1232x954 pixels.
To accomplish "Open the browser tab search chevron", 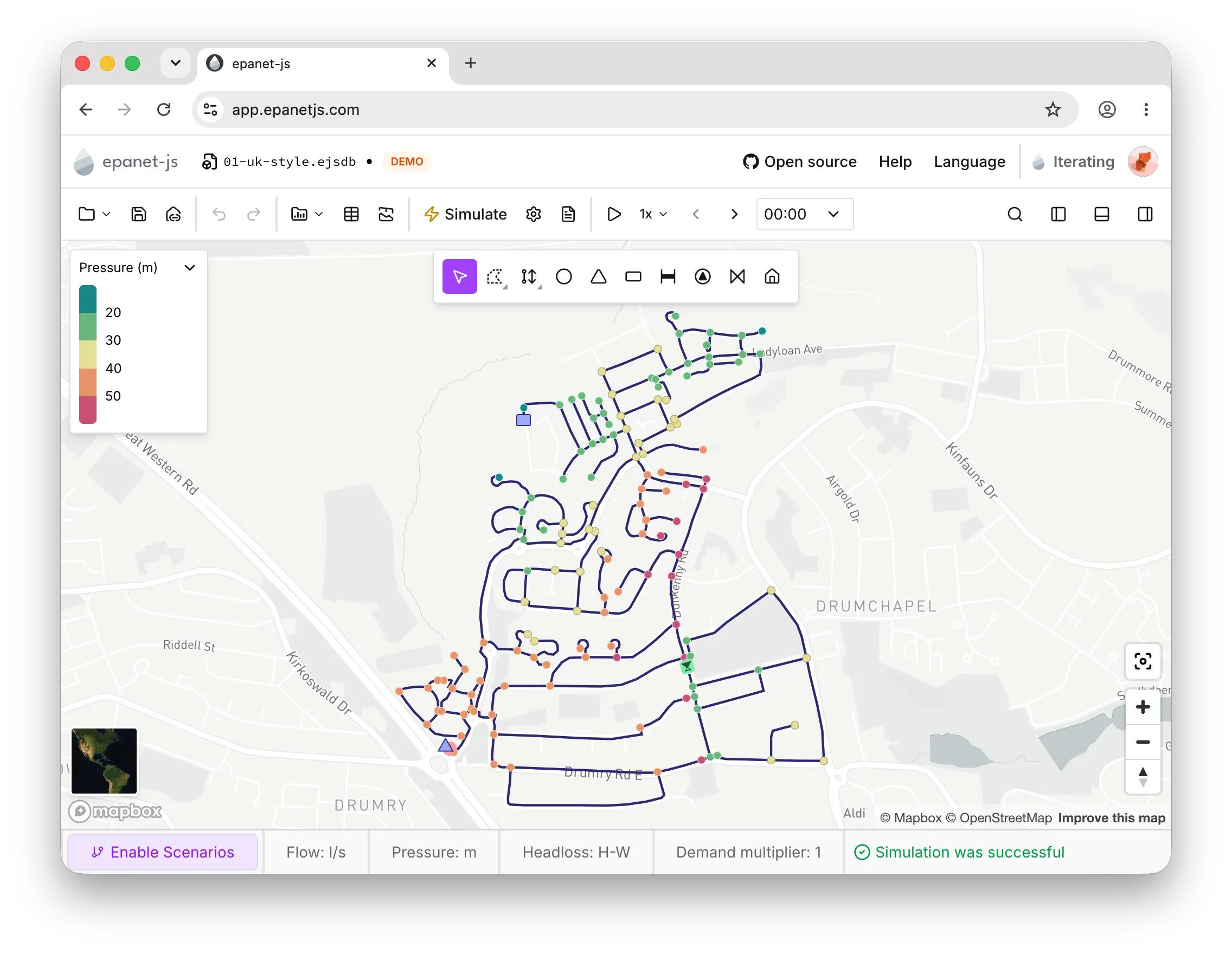I will pos(176,62).
